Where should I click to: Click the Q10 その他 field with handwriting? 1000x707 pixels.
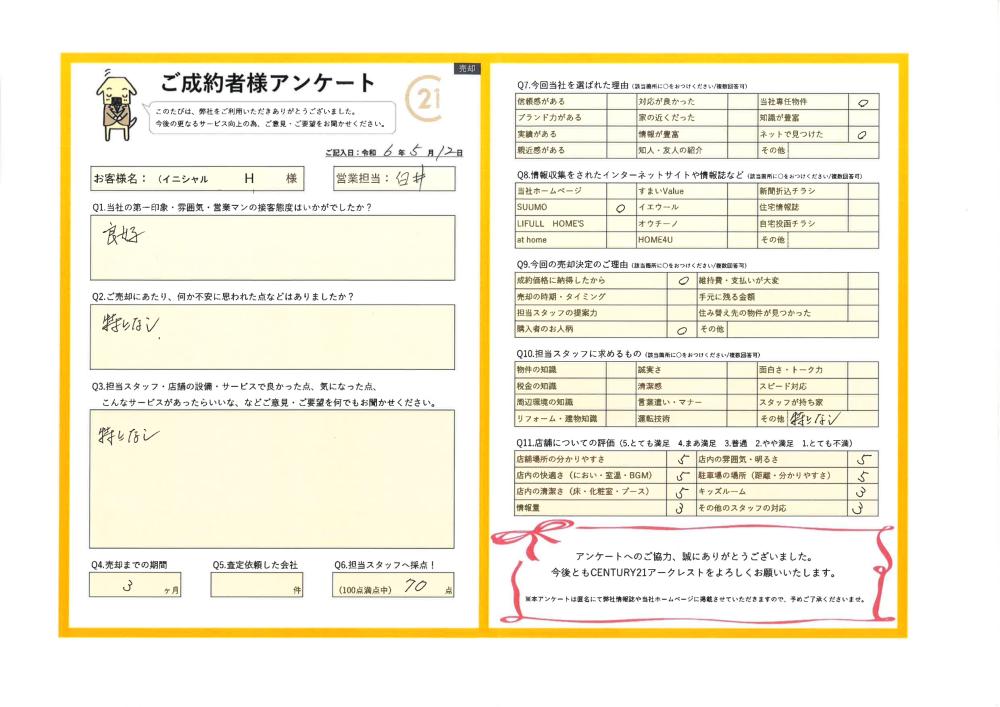tap(832, 419)
